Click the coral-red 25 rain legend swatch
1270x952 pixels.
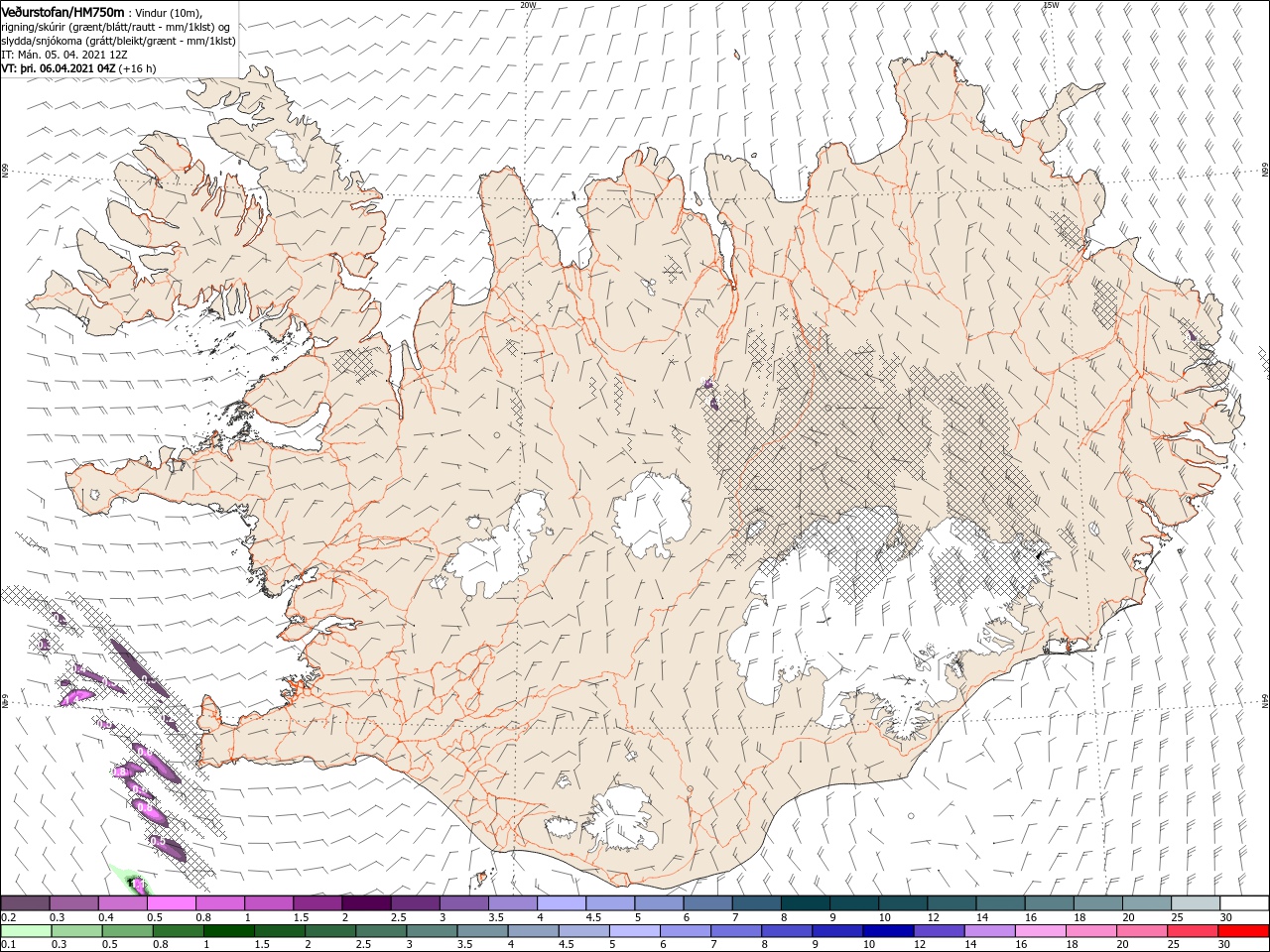[1192, 931]
